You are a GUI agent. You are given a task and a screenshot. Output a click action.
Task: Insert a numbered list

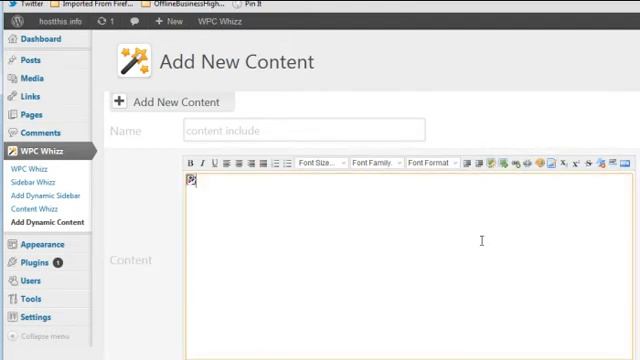(x=276, y=163)
